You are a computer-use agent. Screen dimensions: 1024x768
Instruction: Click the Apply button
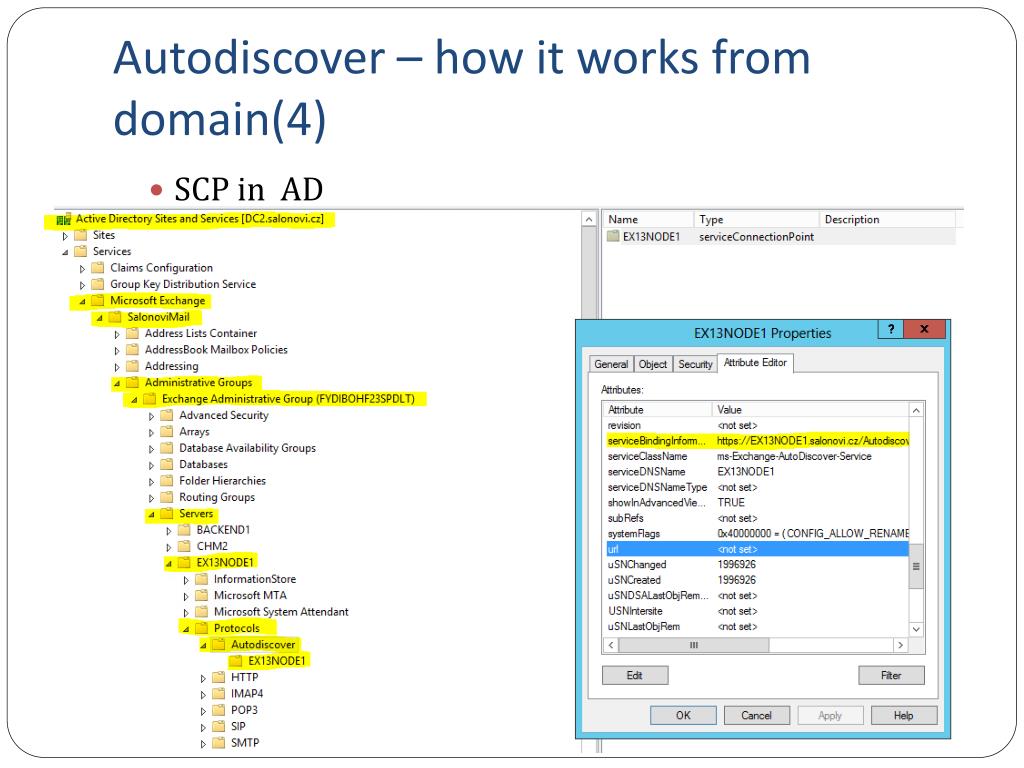click(830, 715)
